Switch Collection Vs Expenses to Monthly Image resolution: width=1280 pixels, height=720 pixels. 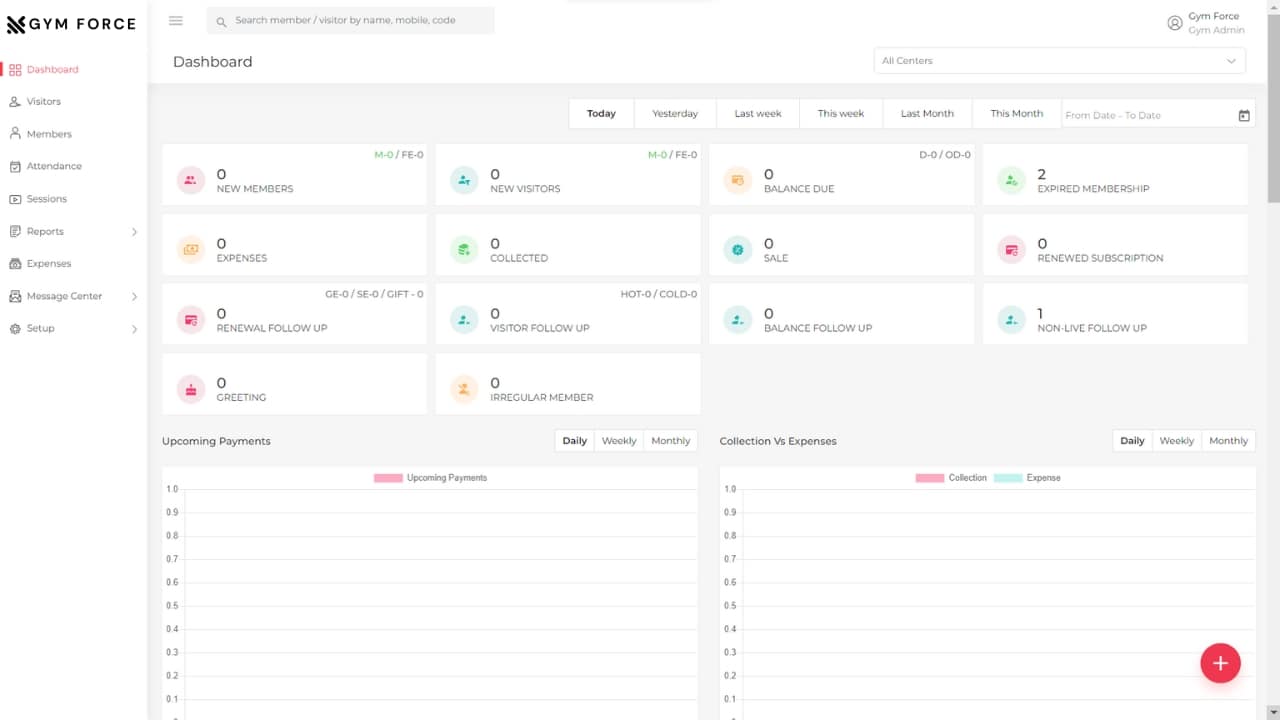pos(1228,441)
